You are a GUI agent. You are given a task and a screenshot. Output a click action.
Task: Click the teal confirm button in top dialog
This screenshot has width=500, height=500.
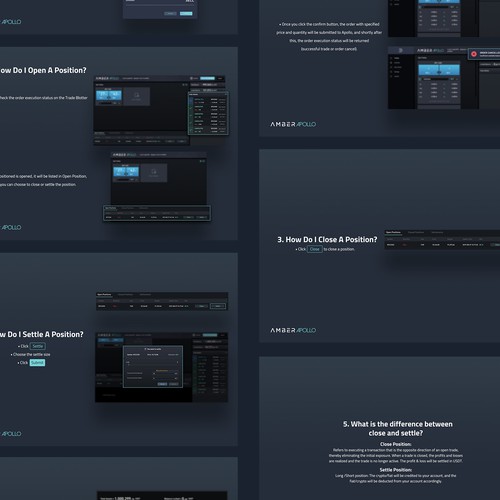[186, 13]
